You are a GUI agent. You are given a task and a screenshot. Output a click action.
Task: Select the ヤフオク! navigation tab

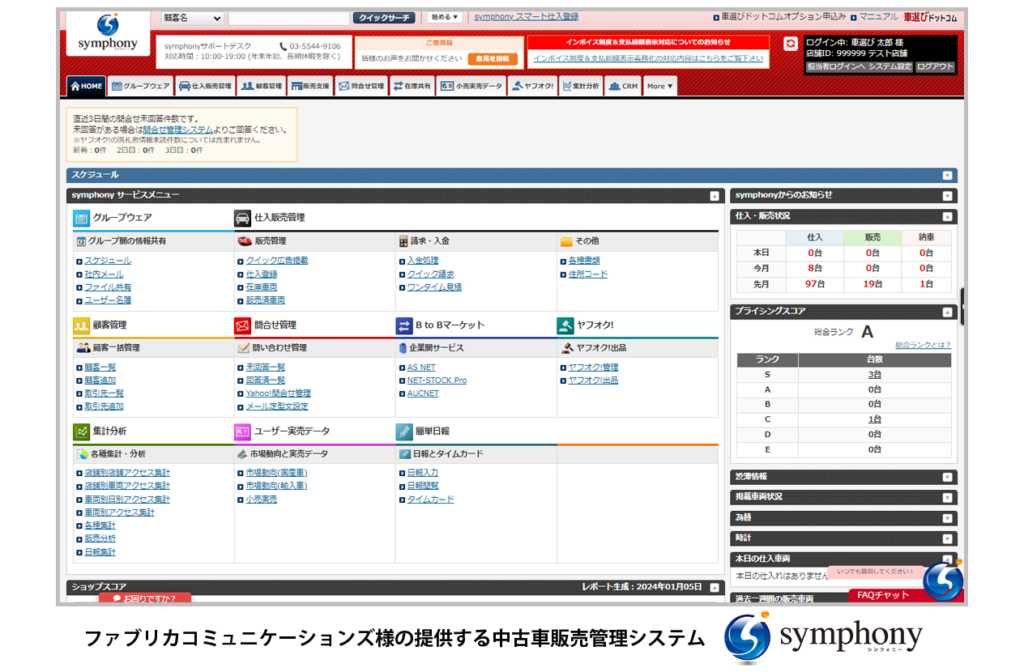pos(533,86)
